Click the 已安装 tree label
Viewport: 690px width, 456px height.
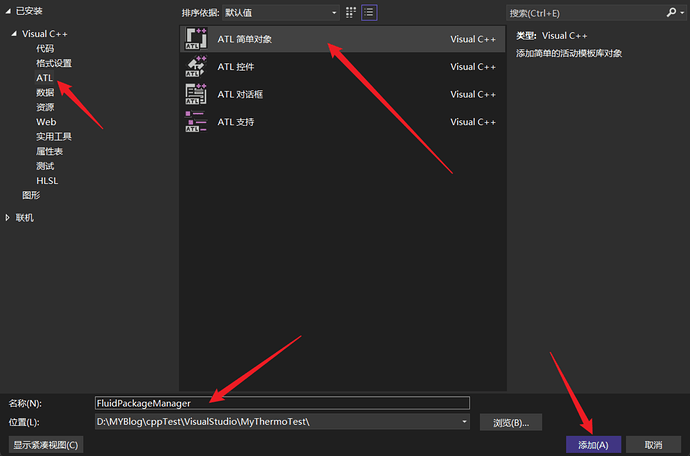[x=29, y=11]
